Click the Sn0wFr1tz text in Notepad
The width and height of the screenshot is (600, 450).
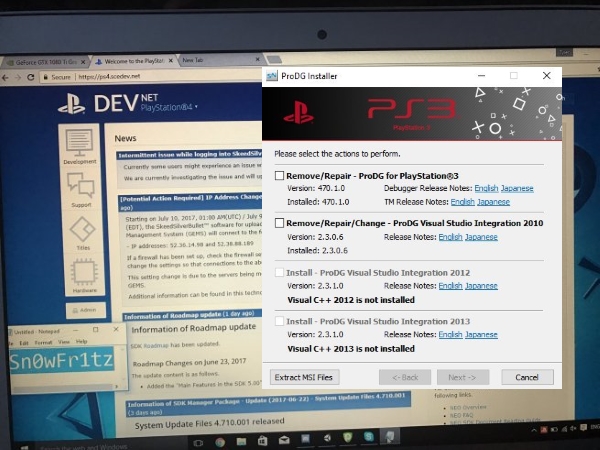(x=61, y=360)
